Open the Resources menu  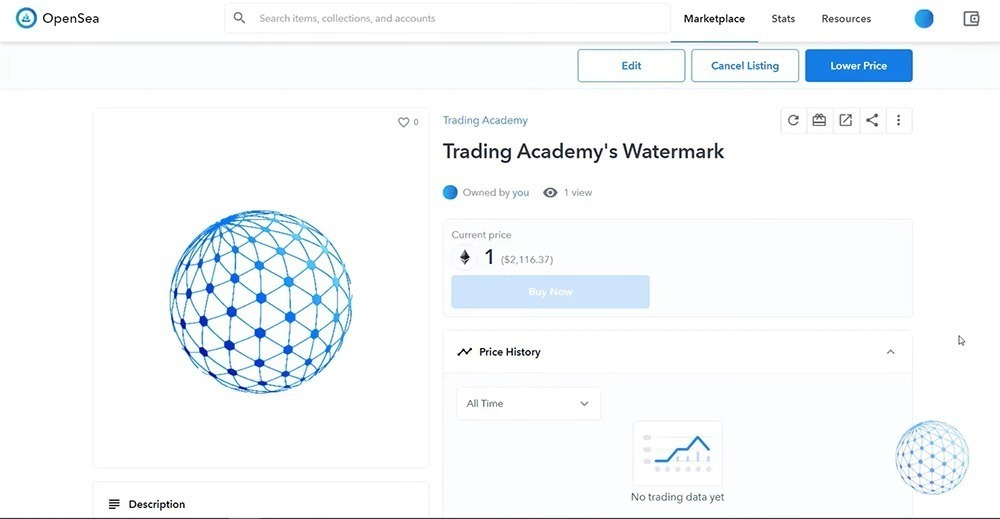point(846,19)
